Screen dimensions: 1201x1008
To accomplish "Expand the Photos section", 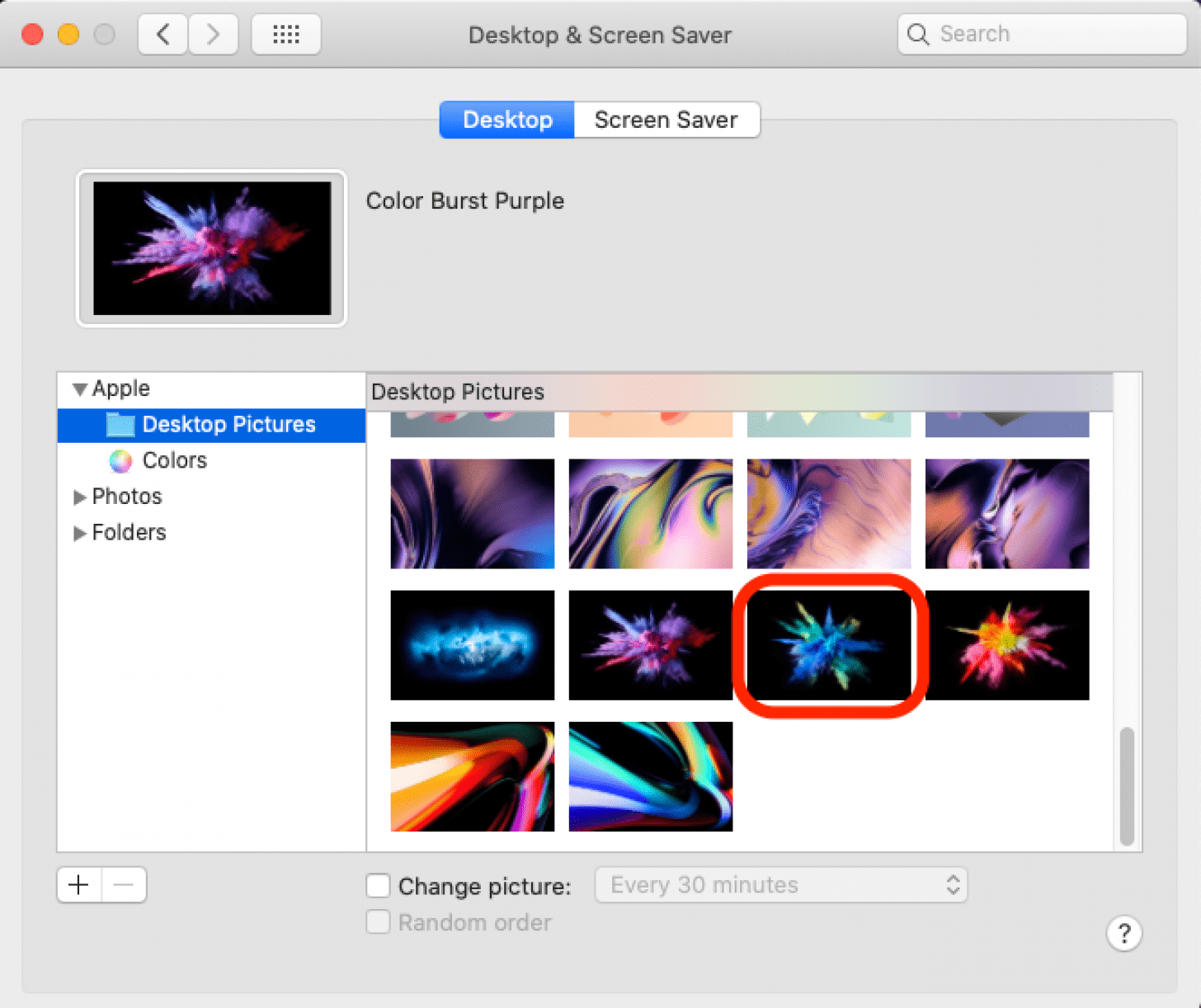I will (80, 497).
